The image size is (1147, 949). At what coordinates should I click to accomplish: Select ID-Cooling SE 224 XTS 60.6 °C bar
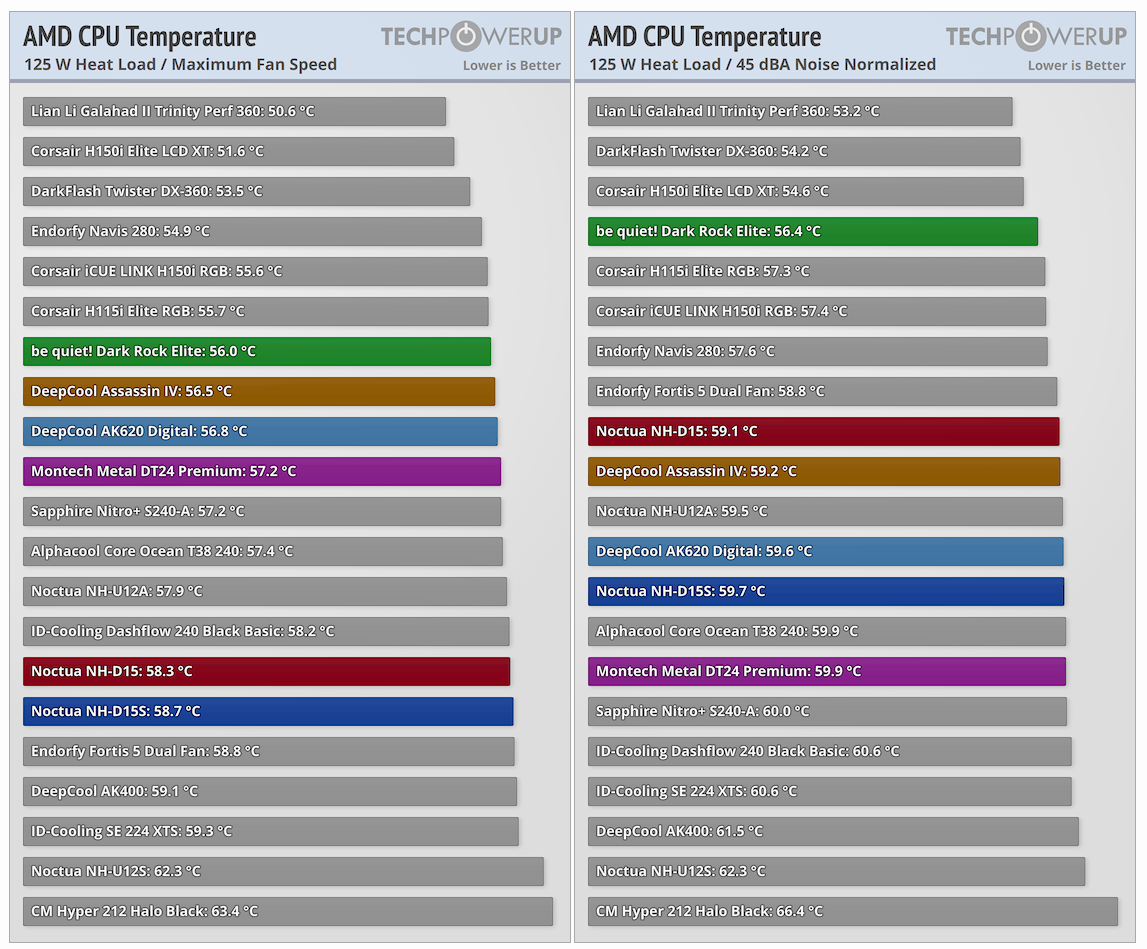tap(830, 792)
